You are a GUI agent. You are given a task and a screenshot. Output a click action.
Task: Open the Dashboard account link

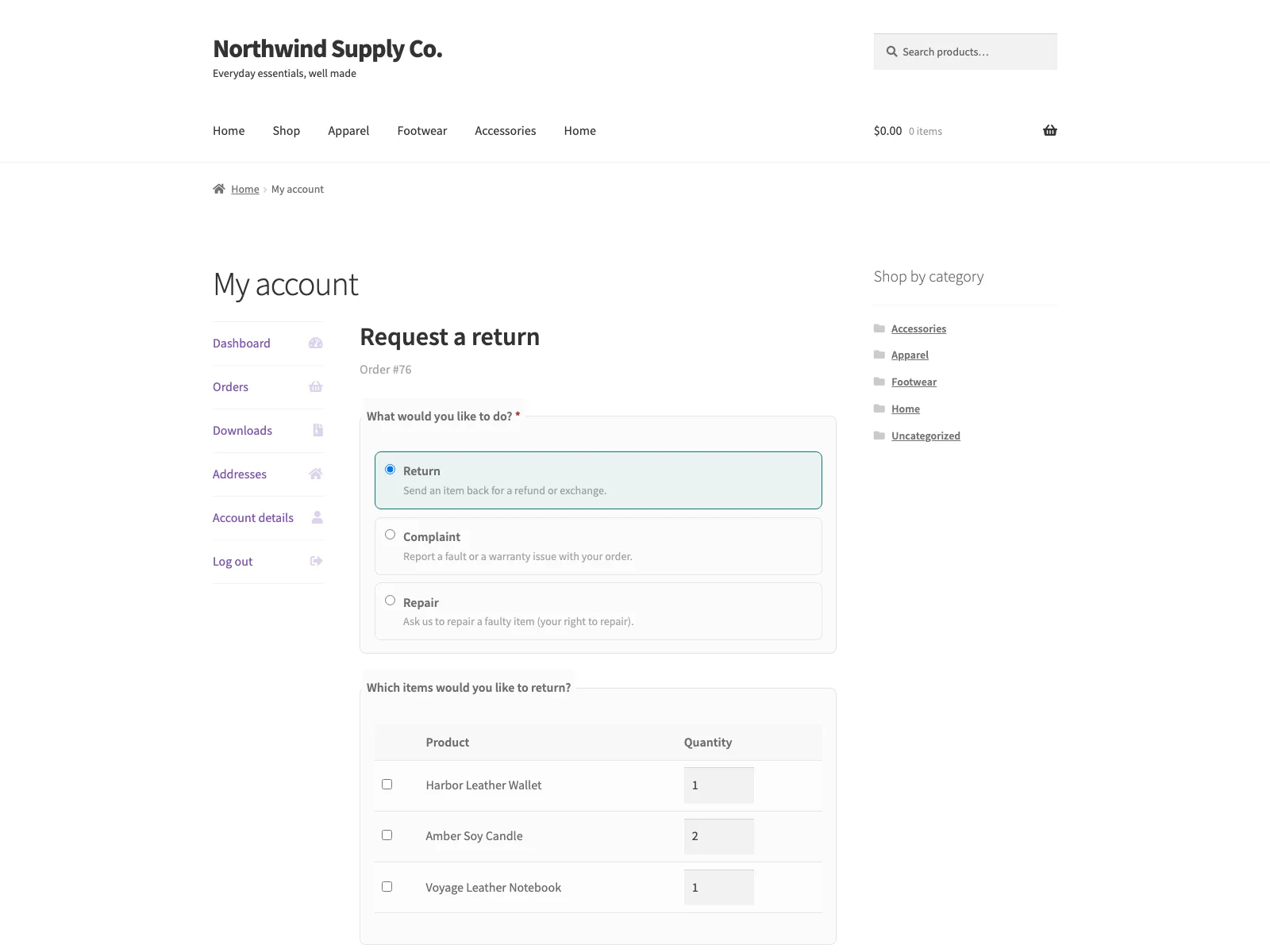coord(241,344)
